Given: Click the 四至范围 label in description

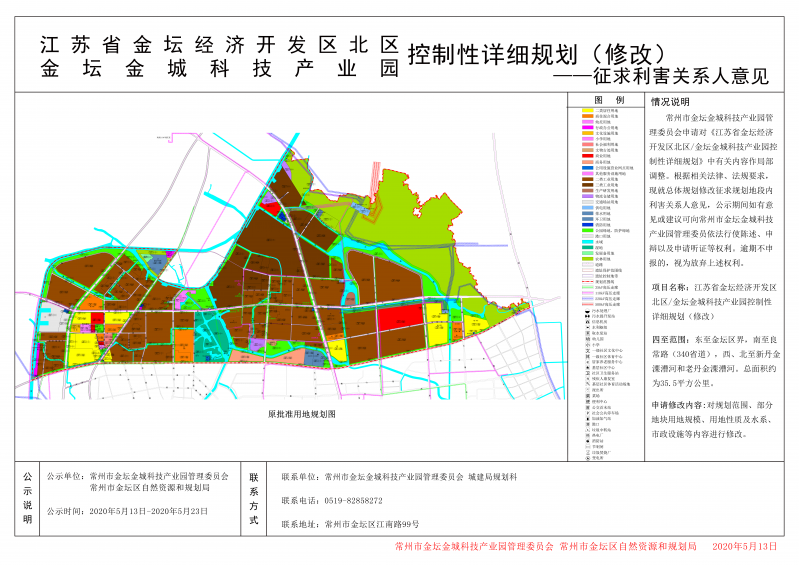Looking at the screenshot, I should point(670,339).
